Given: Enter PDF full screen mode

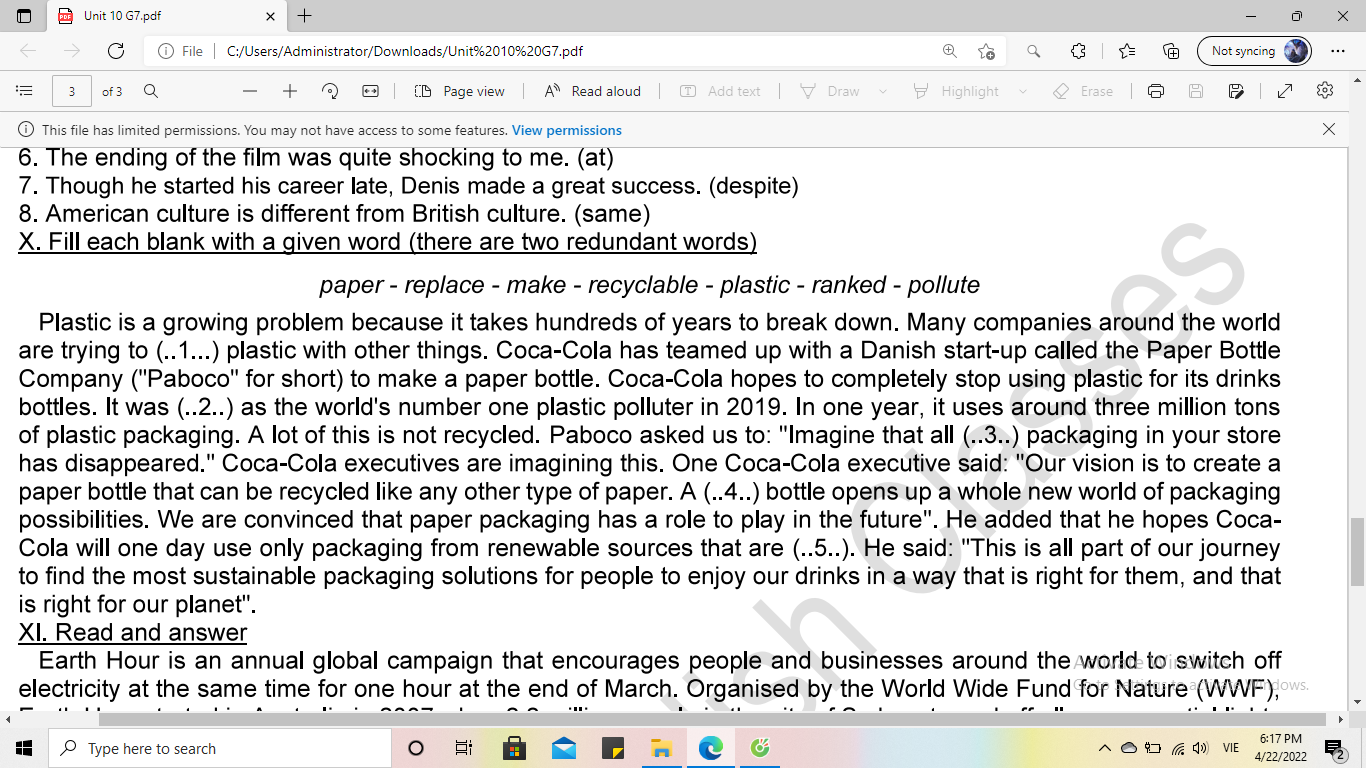Looking at the screenshot, I should (x=1285, y=91).
